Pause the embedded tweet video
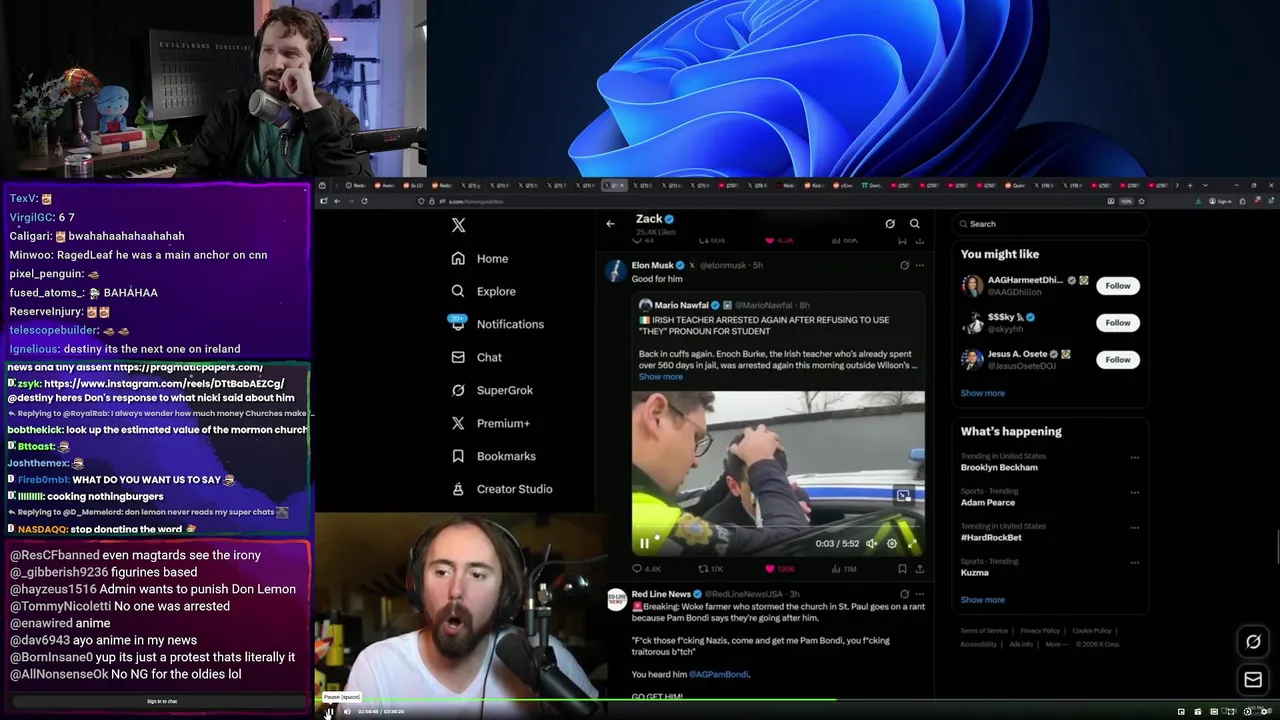 click(x=644, y=543)
